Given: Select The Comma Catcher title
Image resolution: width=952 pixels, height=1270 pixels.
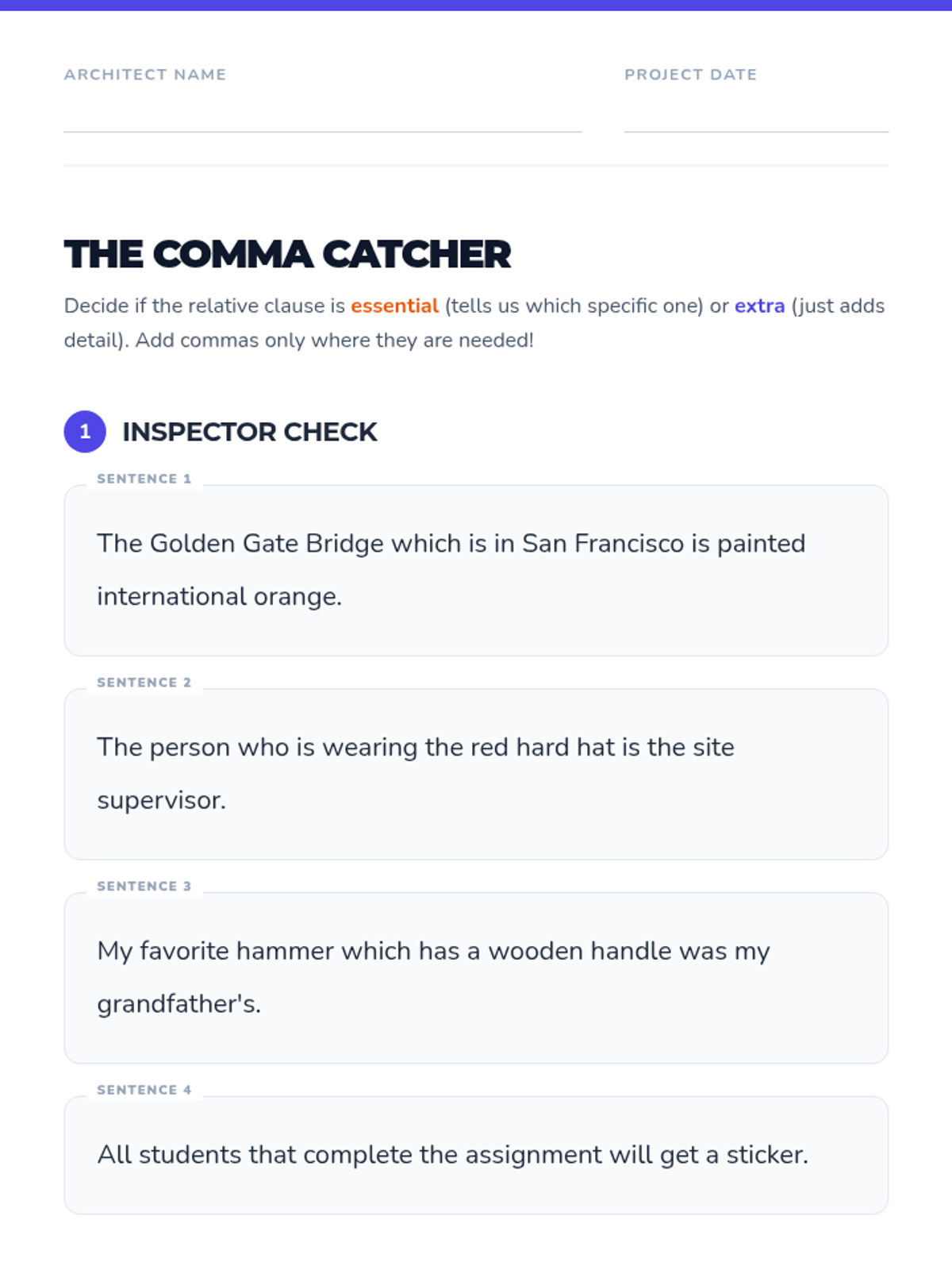Looking at the screenshot, I should (287, 255).
